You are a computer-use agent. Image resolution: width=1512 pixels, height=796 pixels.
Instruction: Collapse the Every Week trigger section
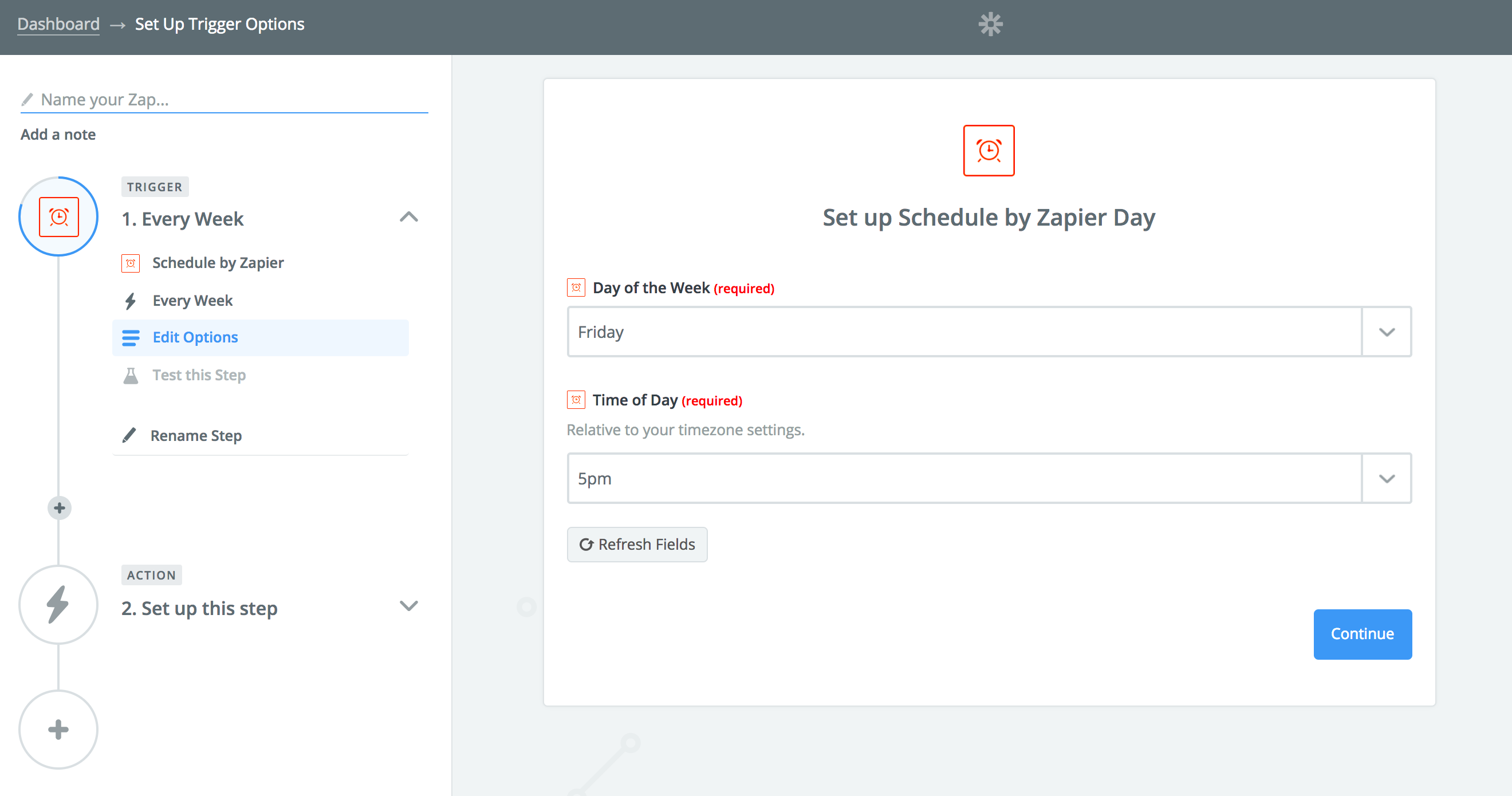pyautogui.click(x=408, y=217)
